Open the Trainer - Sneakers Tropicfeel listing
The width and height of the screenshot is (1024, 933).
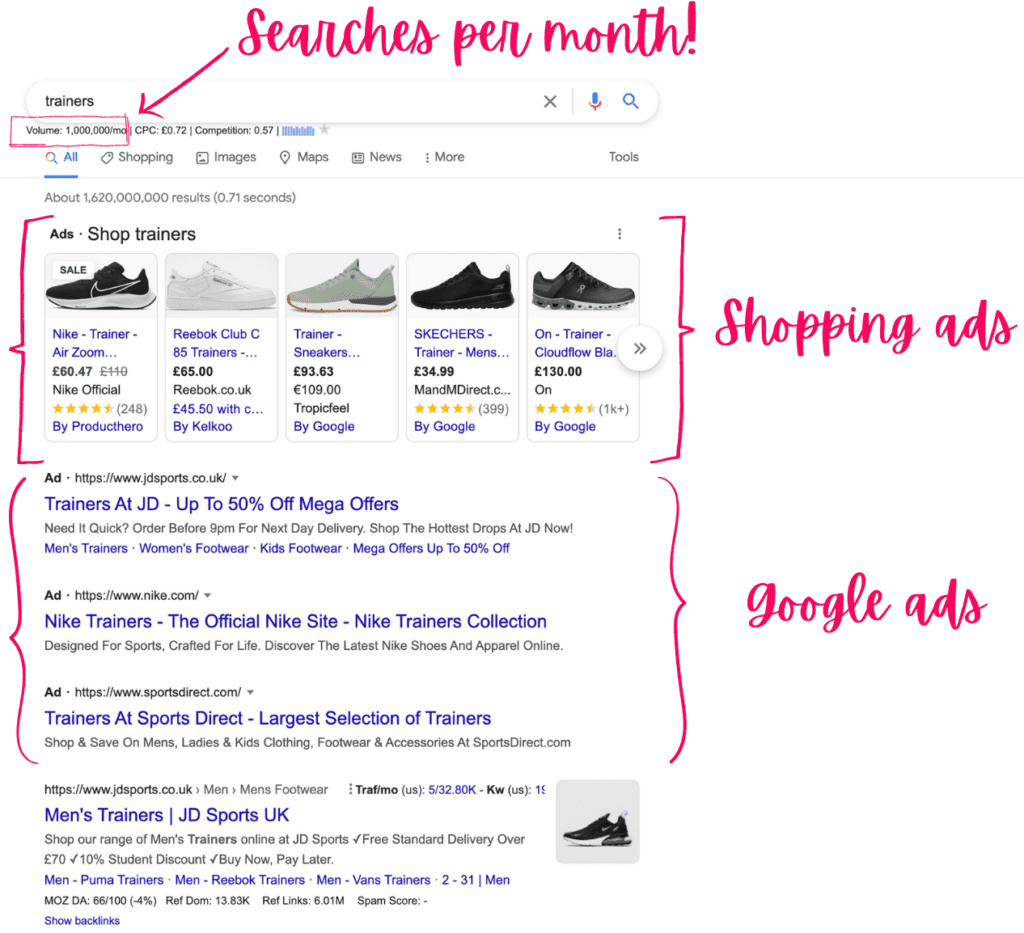(x=327, y=343)
